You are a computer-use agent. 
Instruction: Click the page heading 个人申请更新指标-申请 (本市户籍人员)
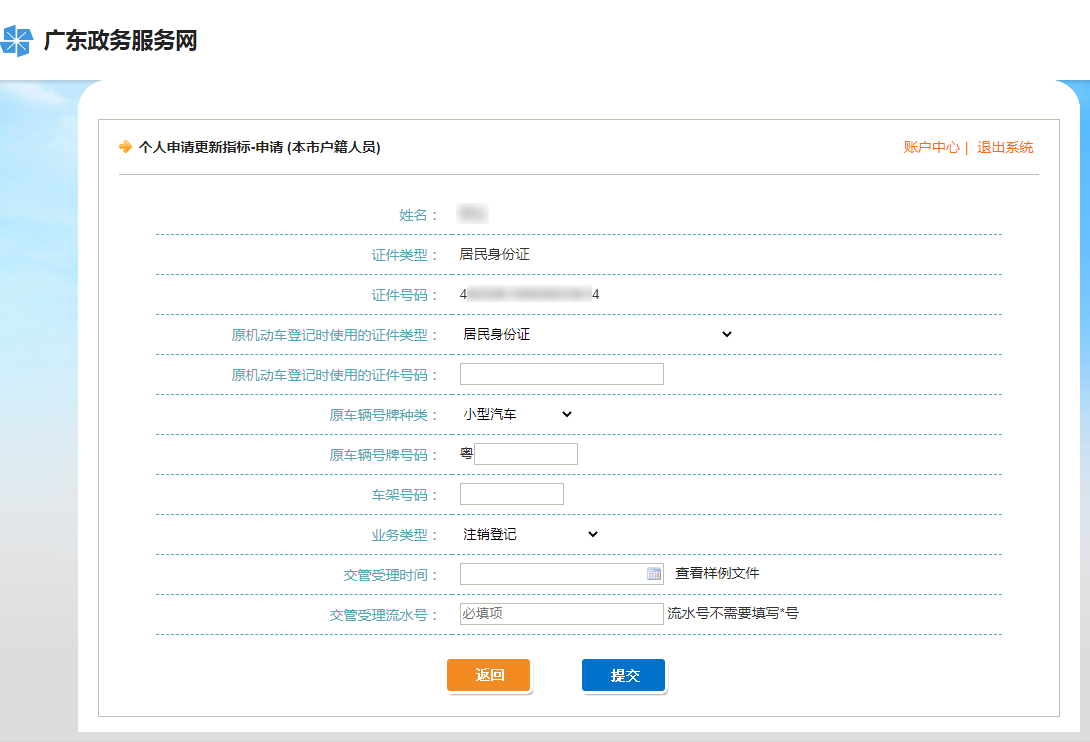click(259, 147)
